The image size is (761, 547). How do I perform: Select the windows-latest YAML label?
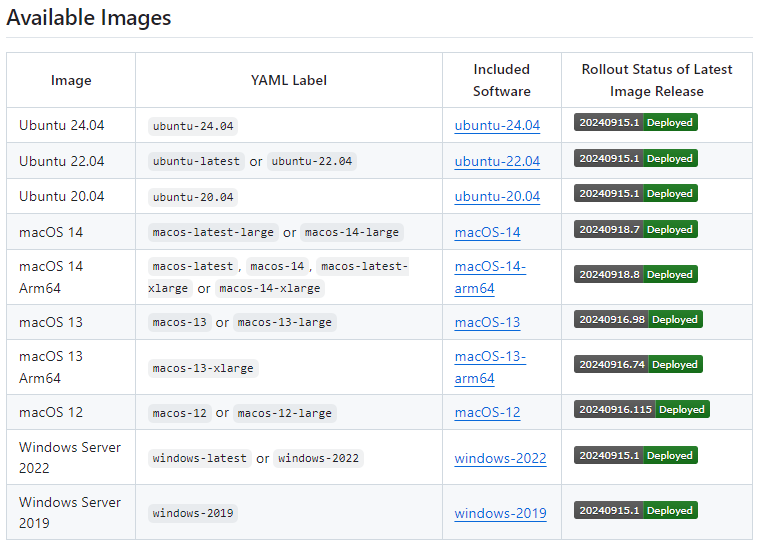pyautogui.click(x=199, y=458)
